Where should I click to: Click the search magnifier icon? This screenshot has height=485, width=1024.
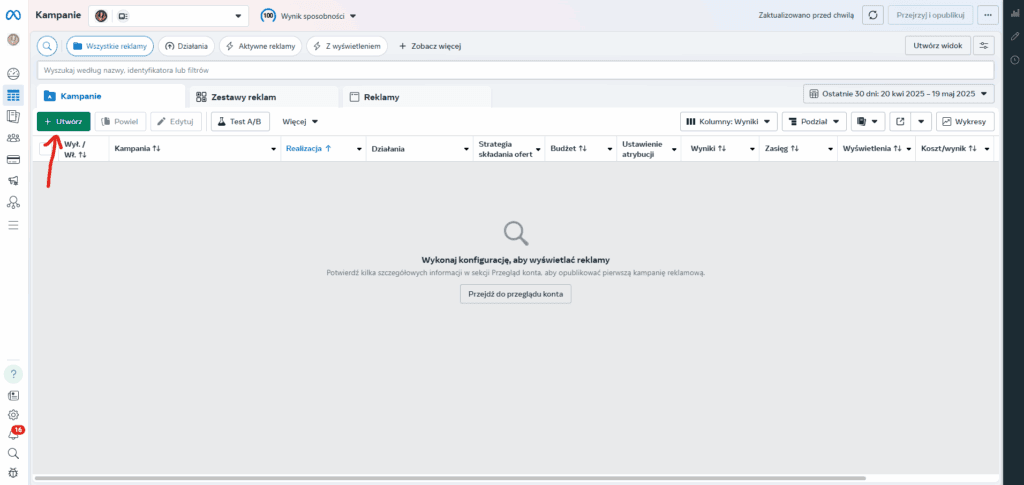[x=48, y=46]
